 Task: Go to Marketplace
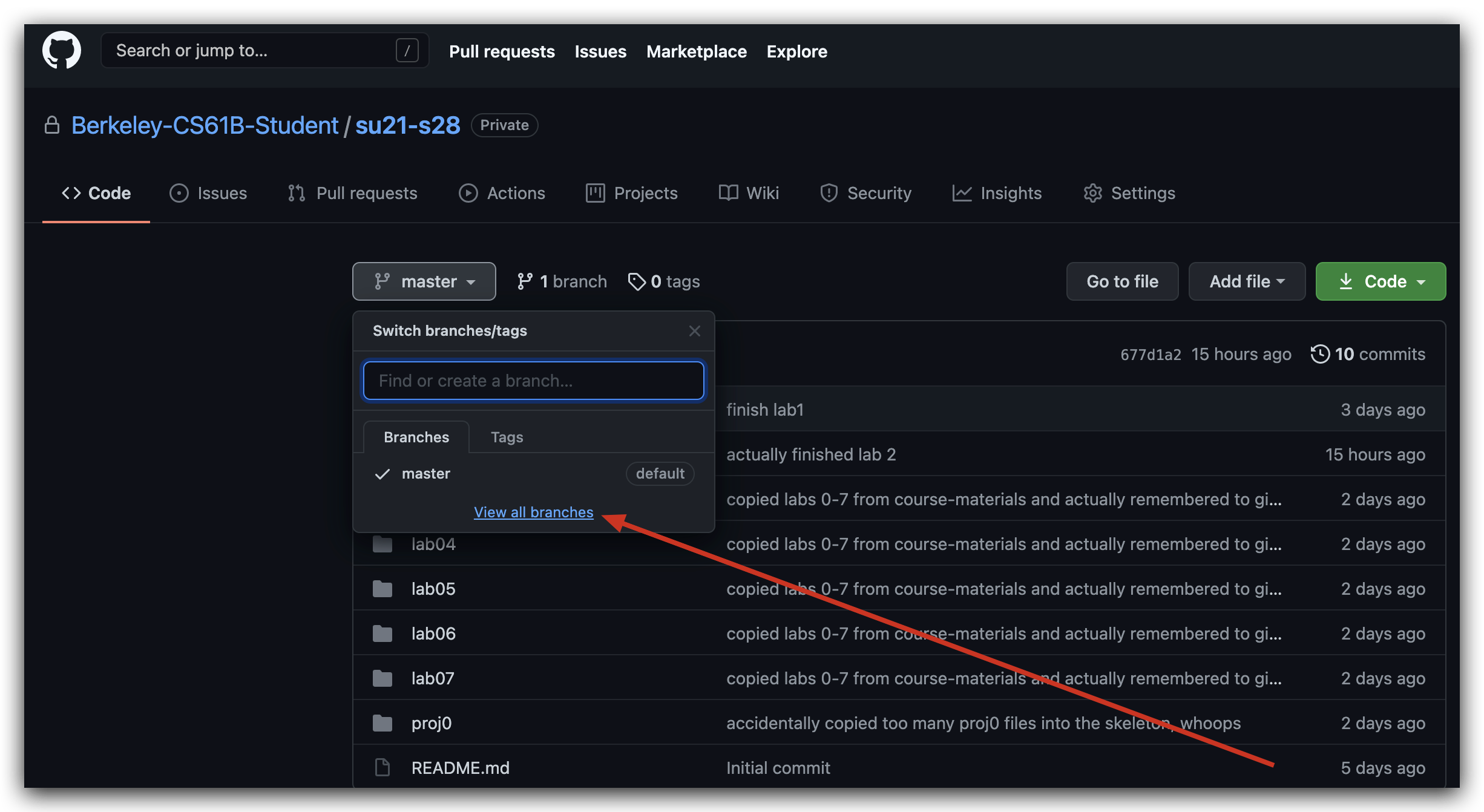pyautogui.click(x=696, y=51)
